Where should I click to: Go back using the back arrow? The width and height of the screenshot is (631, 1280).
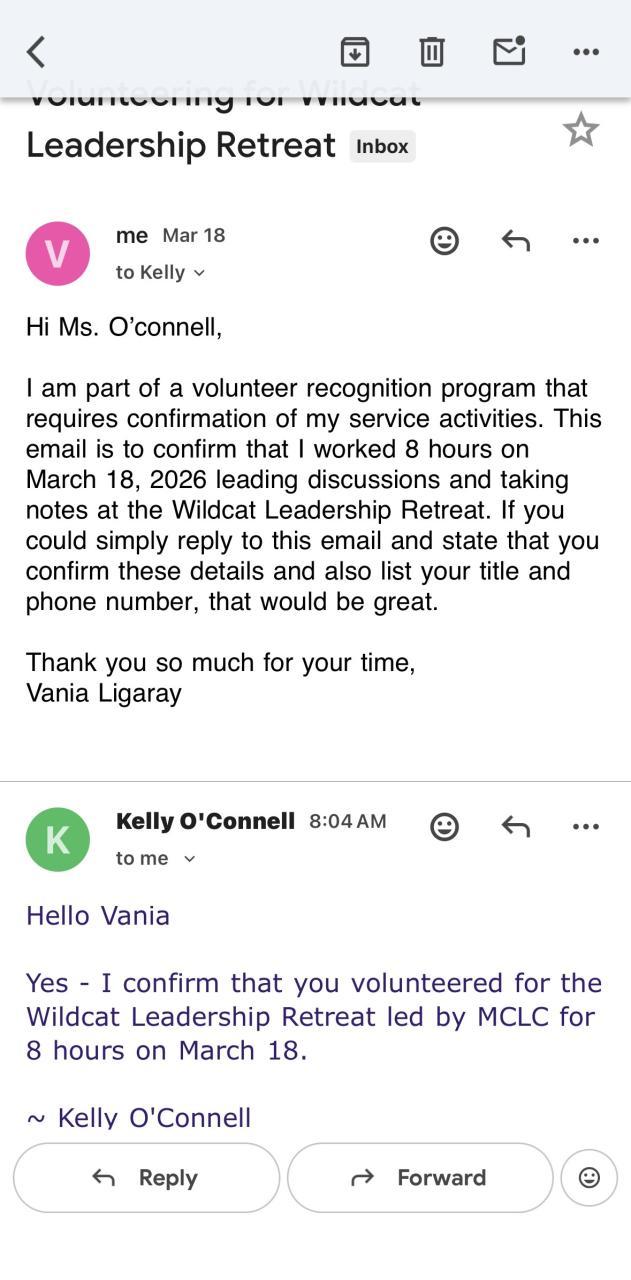click(x=36, y=52)
